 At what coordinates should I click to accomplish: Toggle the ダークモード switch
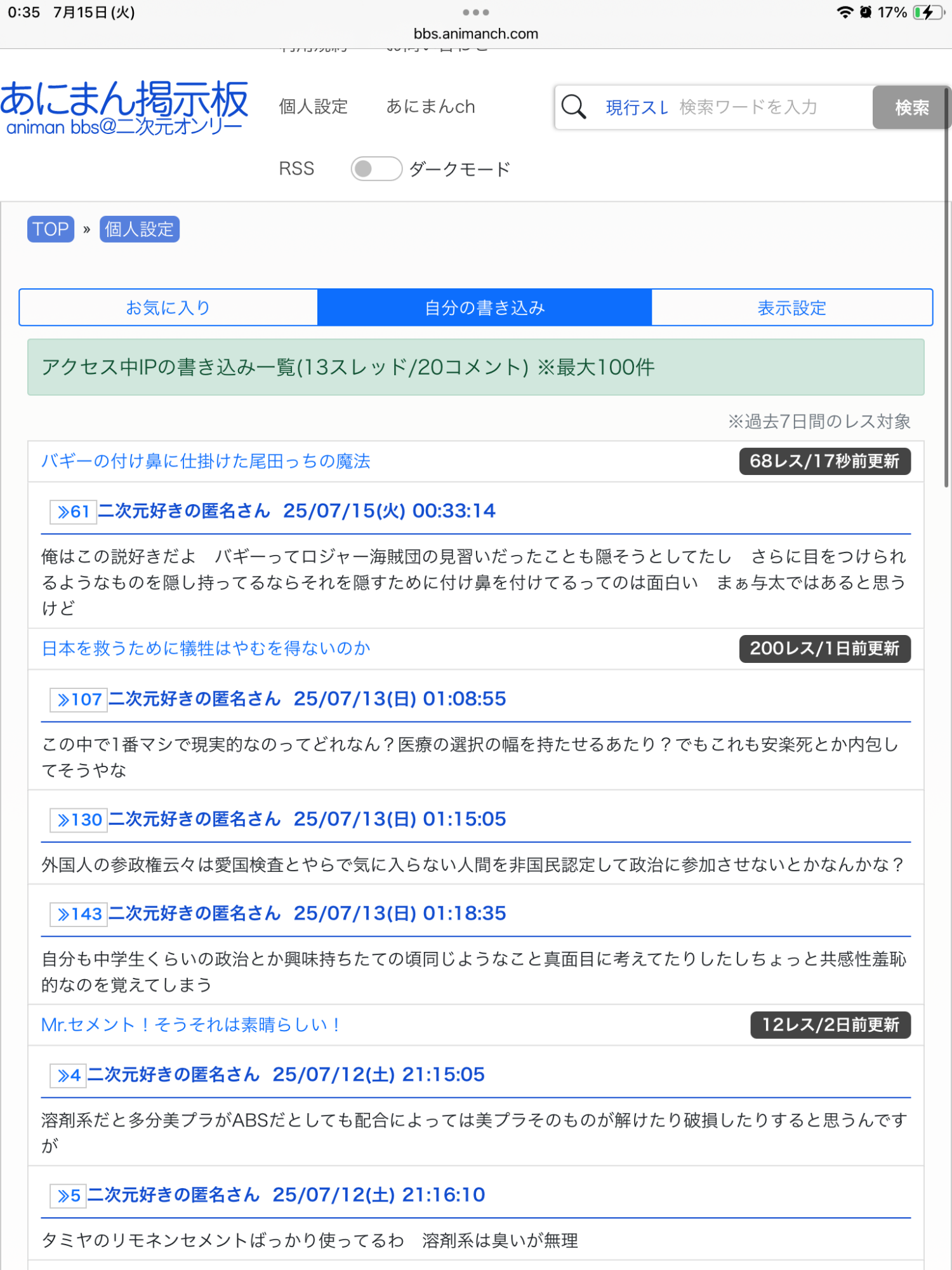pos(376,169)
